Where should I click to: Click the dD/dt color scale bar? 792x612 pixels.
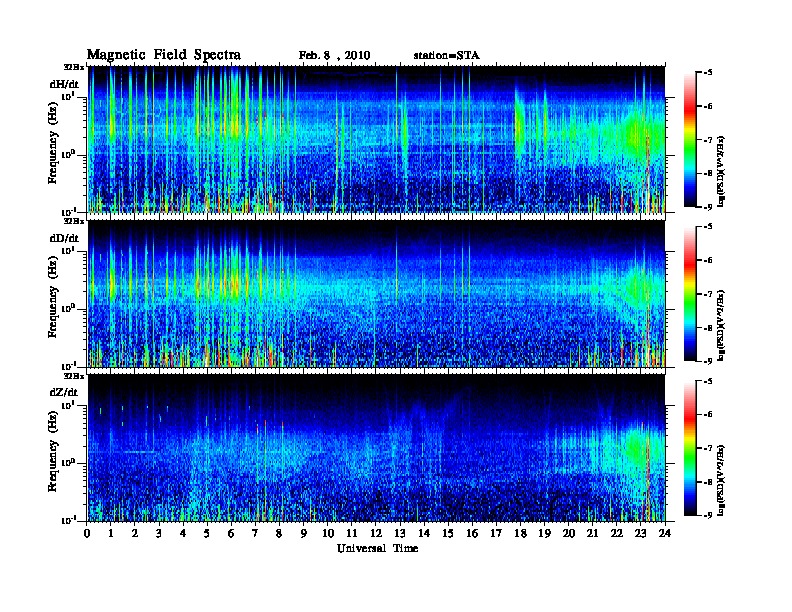click(x=690, y=293)
